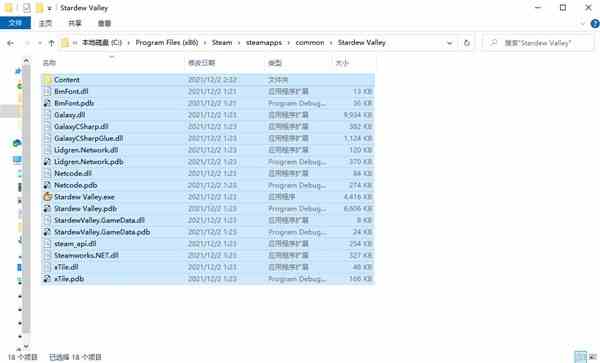
Task: Open the View ribbon tab
Action: [x=104, y=23]
